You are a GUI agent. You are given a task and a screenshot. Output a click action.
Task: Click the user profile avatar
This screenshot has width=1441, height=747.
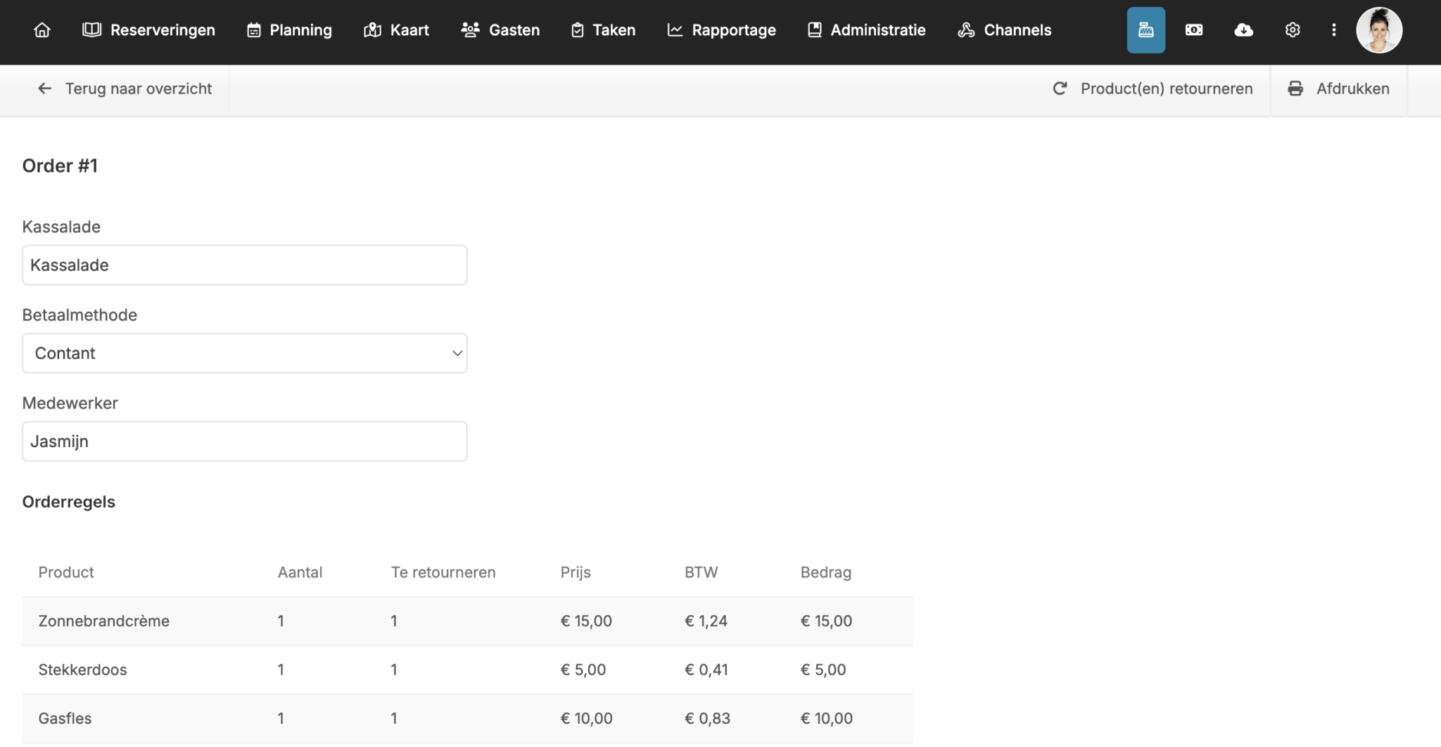1379,30
